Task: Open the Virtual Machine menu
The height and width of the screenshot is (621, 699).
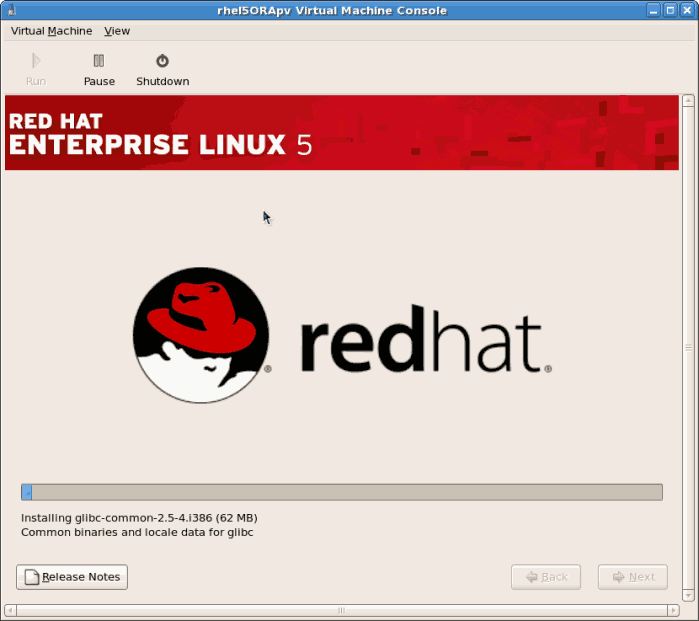Action: pos(51,31)
